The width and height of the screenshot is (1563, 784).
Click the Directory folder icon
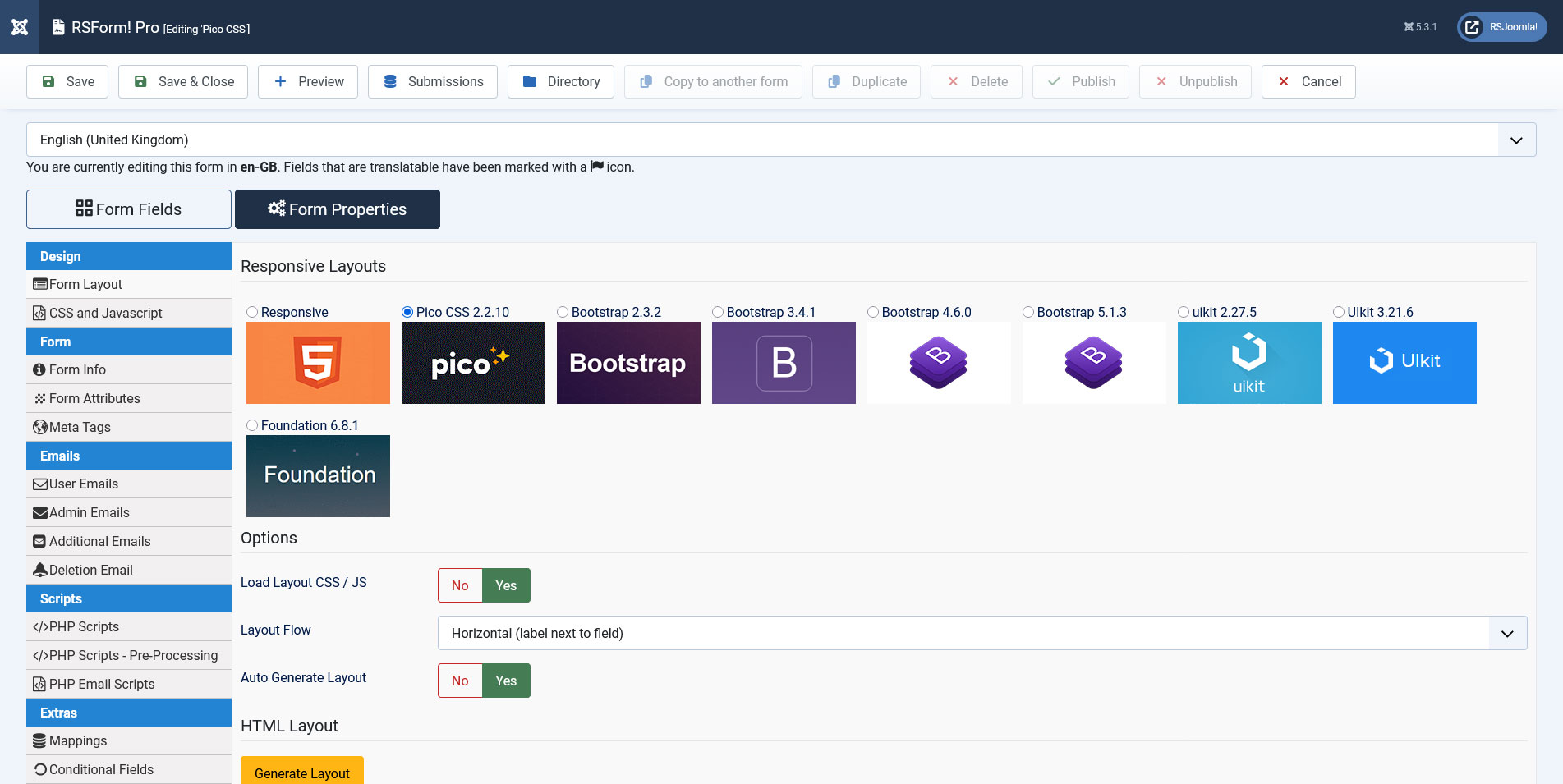530,81
